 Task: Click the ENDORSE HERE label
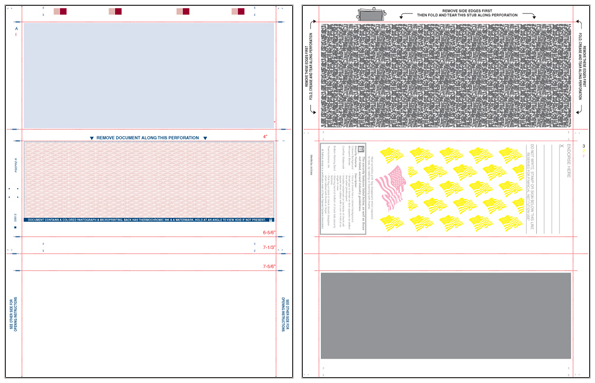click(x=569, y=161)
